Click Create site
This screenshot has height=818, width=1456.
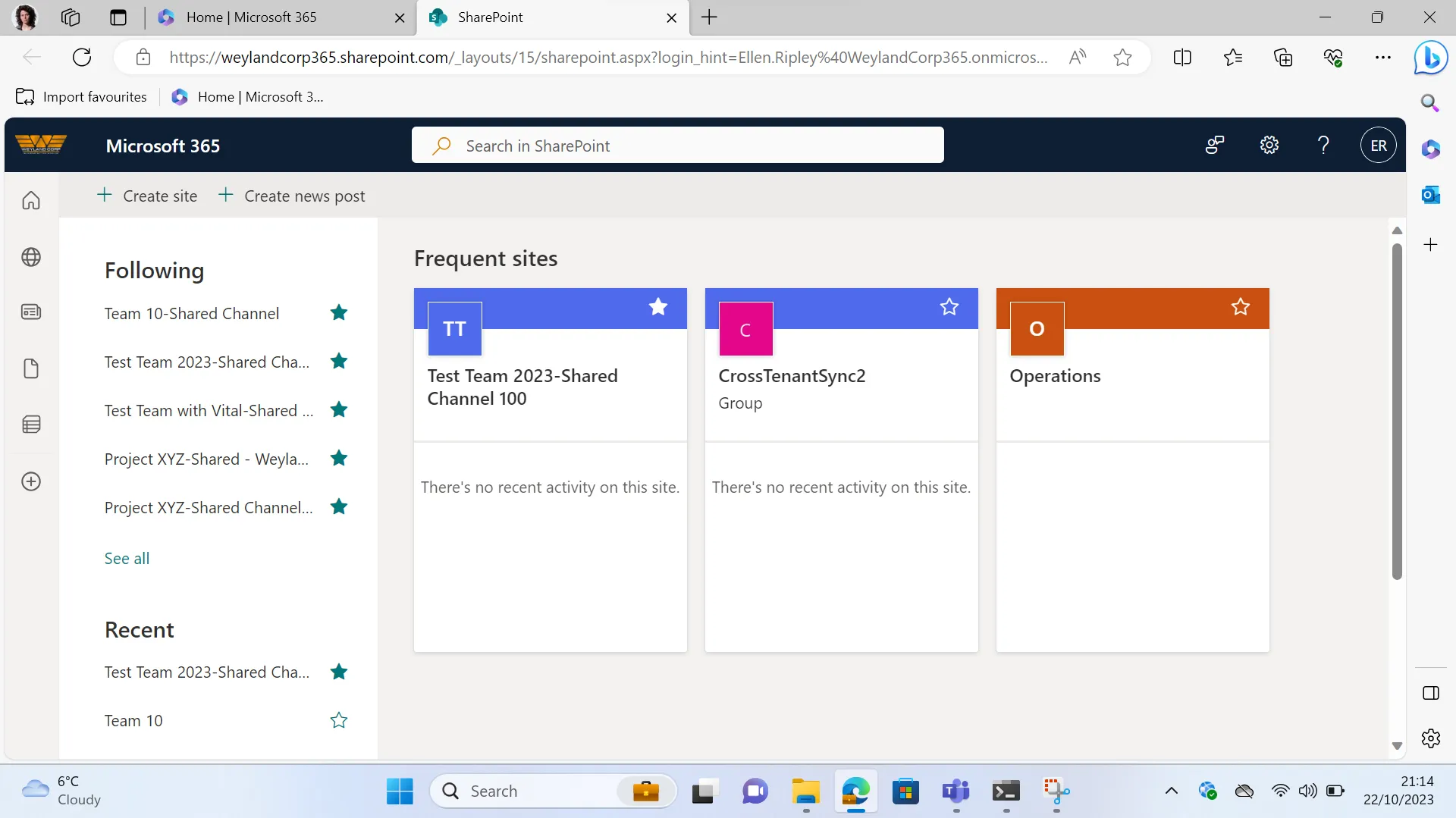pos(147,196)
